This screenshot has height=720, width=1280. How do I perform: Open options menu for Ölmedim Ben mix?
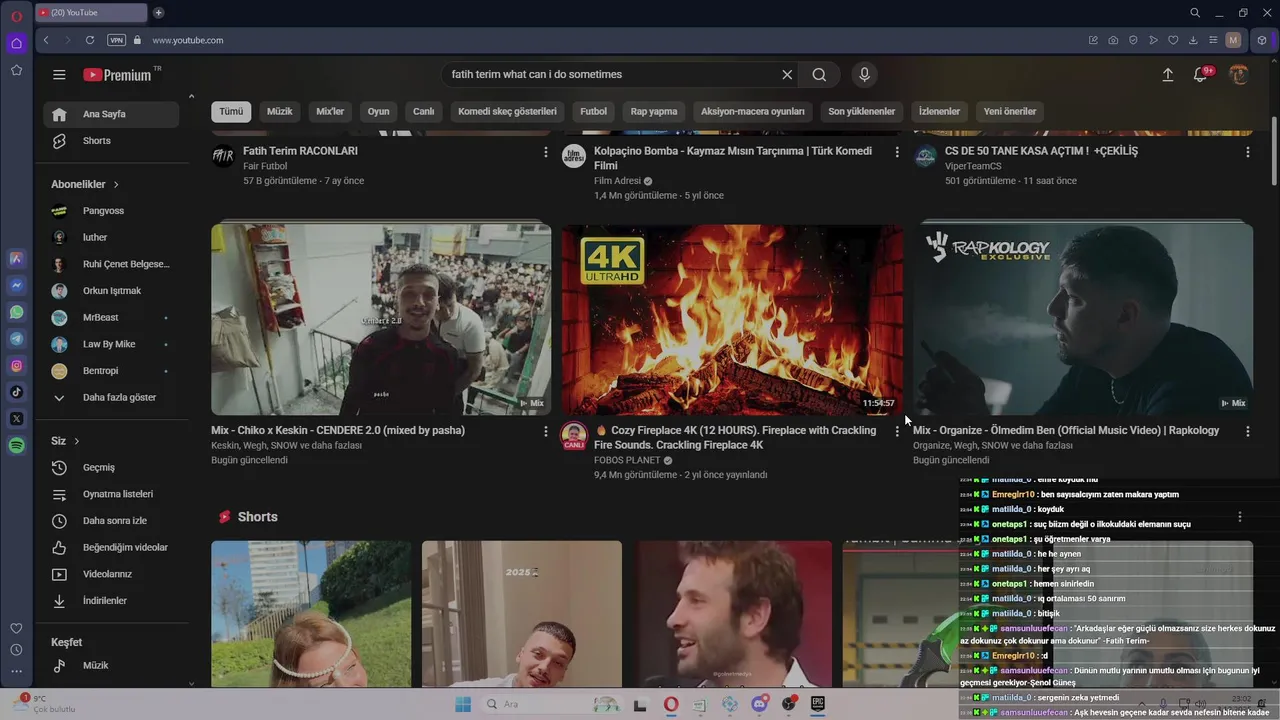tap(1247, 431)
